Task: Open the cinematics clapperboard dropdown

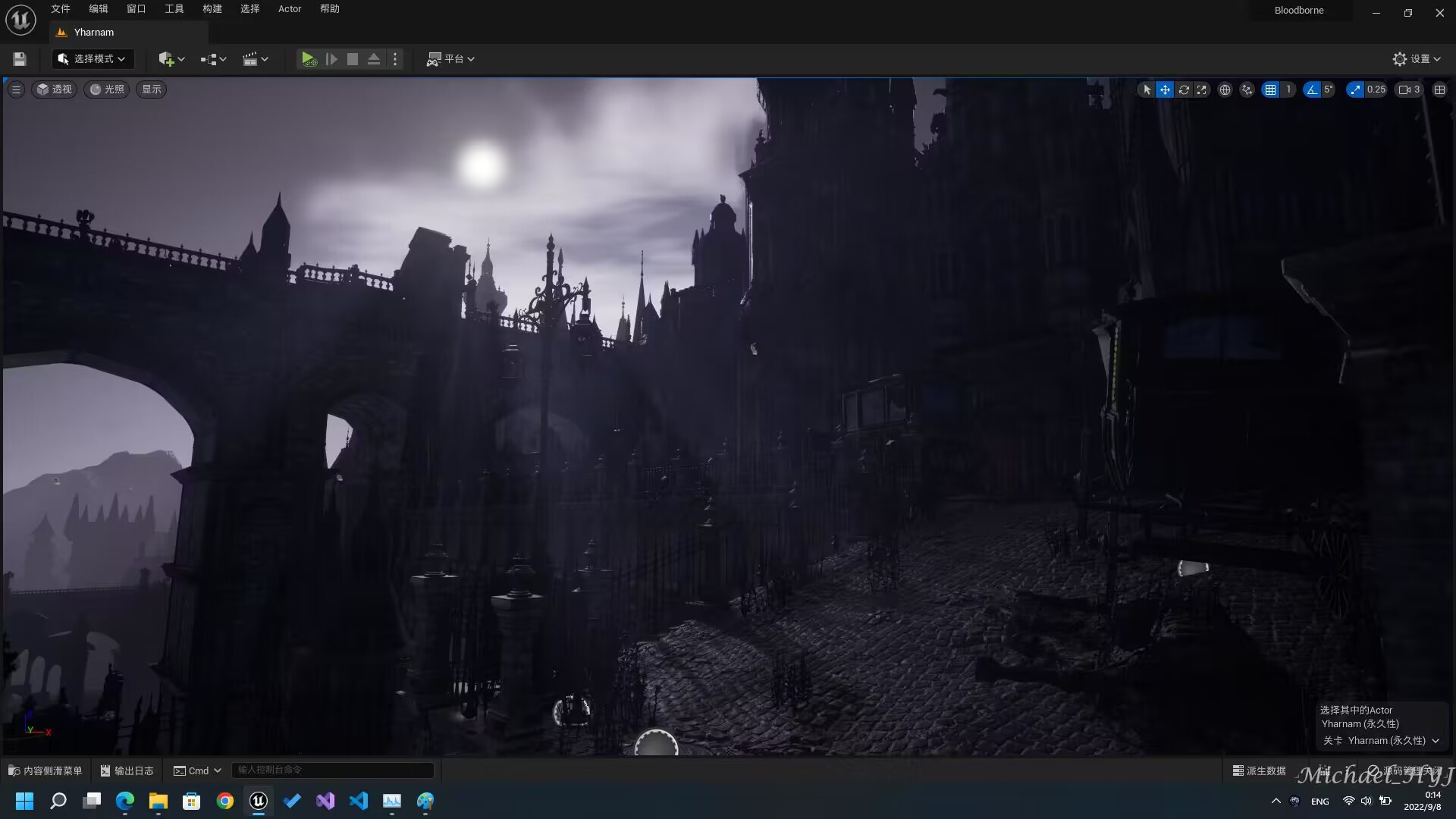Action: coord(255,59)
